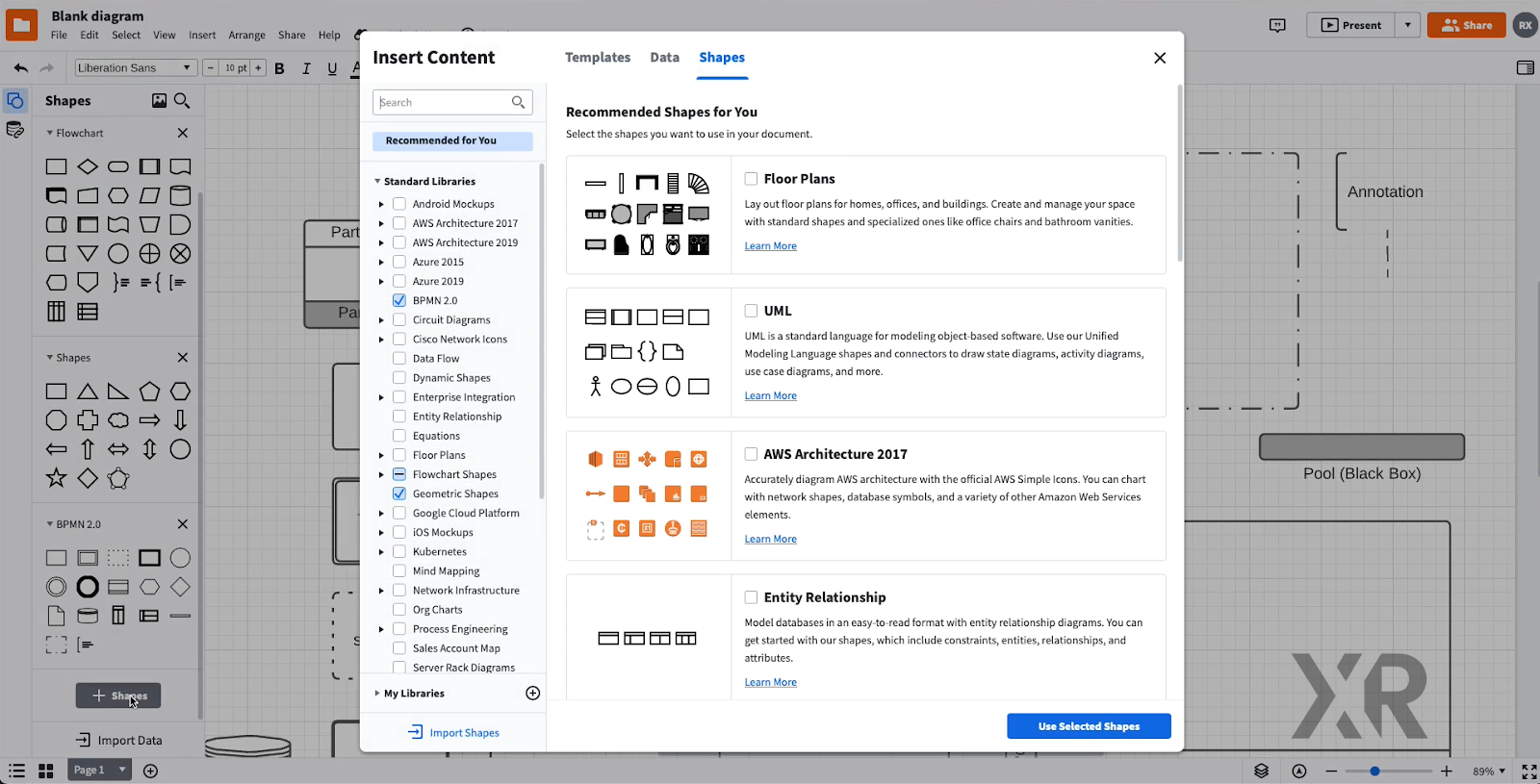Click the Lucidchart home folder icon
The height and width of the screenshot is (784, 1540).
pyautogui.click(x=21, y=25)
